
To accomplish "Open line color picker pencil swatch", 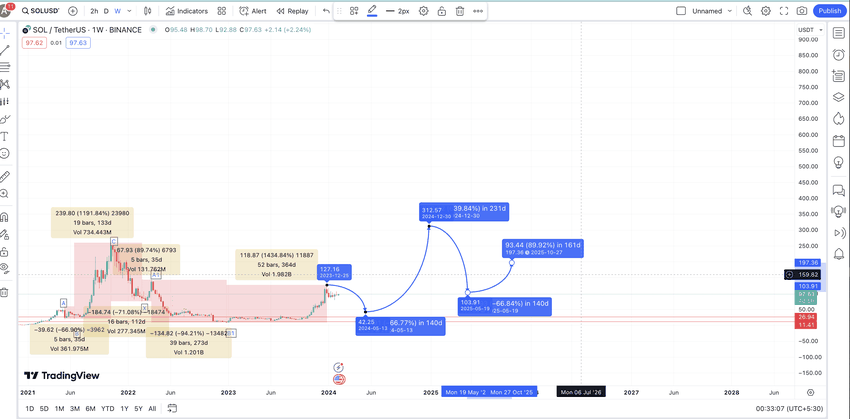I will click(x=372, y=11).
